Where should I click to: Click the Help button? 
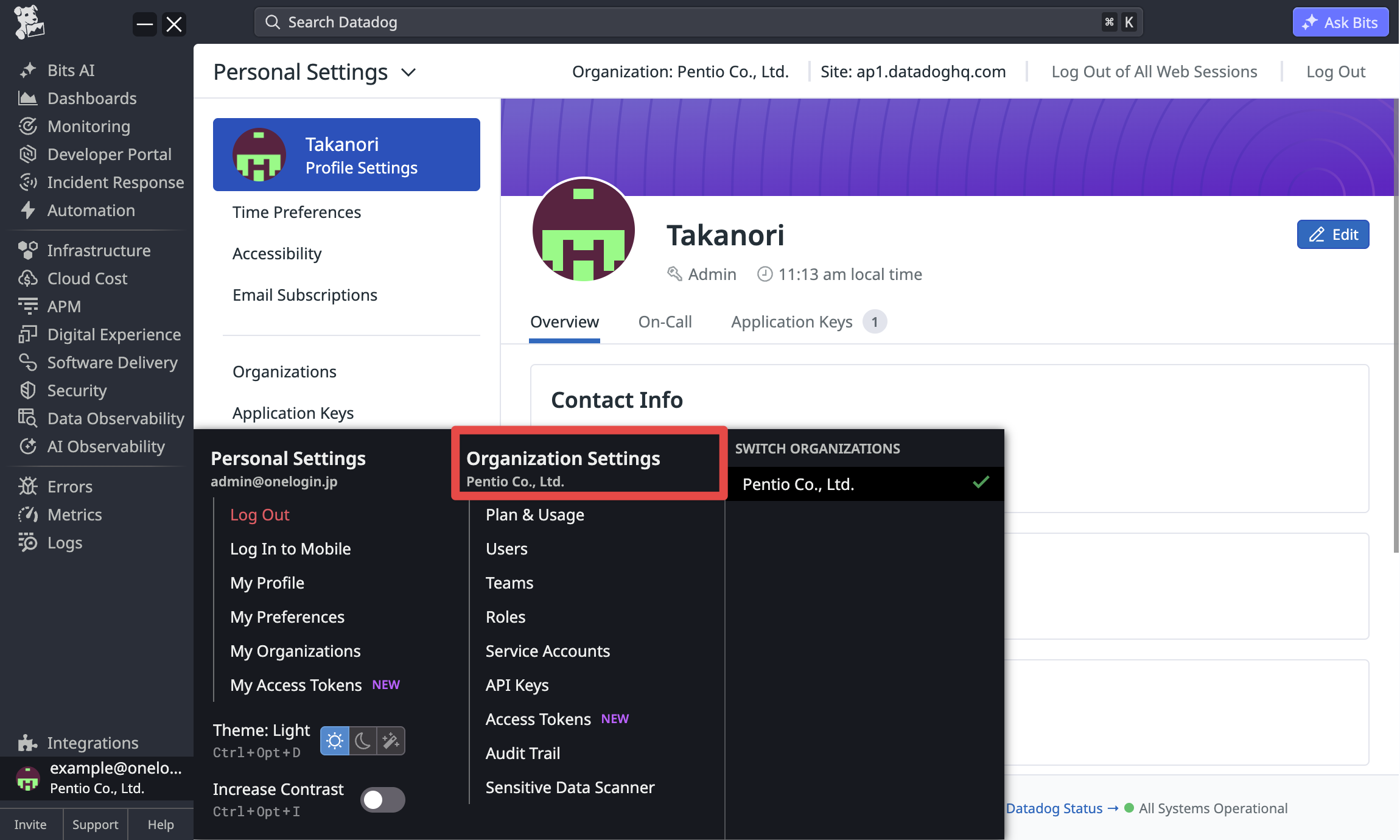point(161,824)
